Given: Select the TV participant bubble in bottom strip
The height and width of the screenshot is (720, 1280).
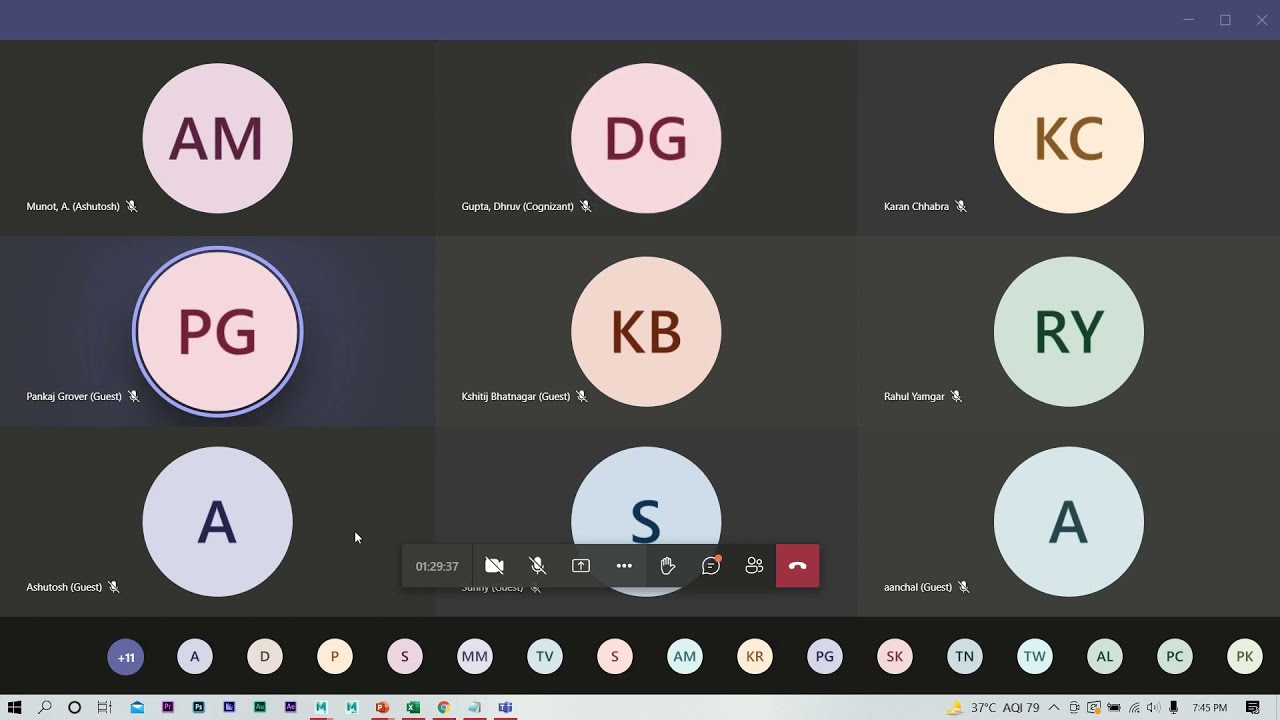Looking at the screenshot, I should 544,657.
